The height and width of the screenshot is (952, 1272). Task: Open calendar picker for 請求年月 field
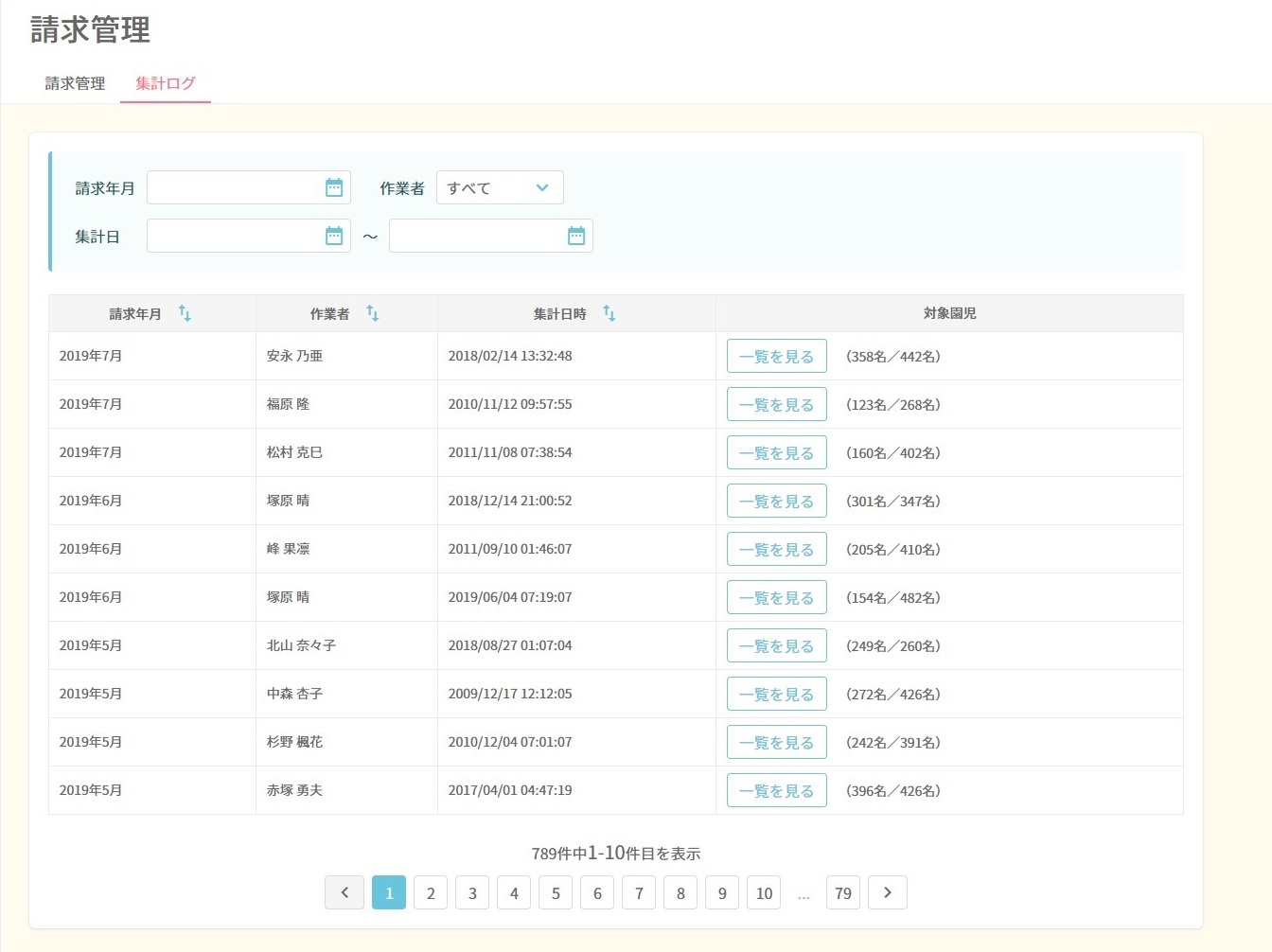point(334,187)
